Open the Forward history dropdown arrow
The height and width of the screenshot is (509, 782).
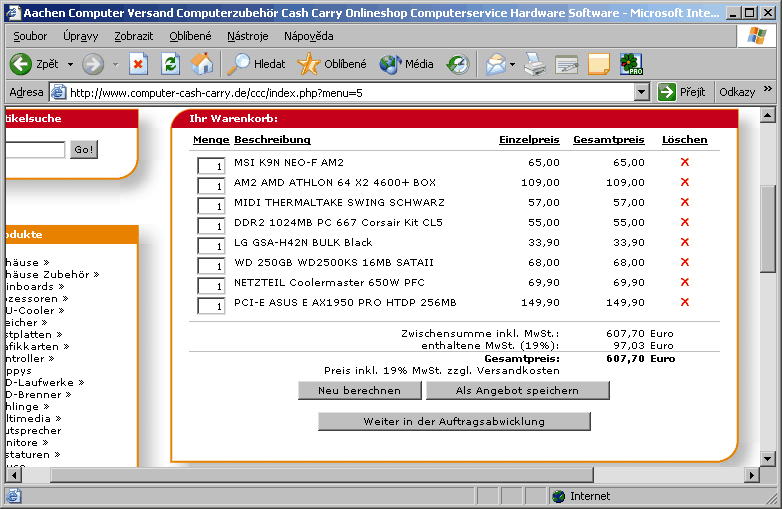click(116, 64)
